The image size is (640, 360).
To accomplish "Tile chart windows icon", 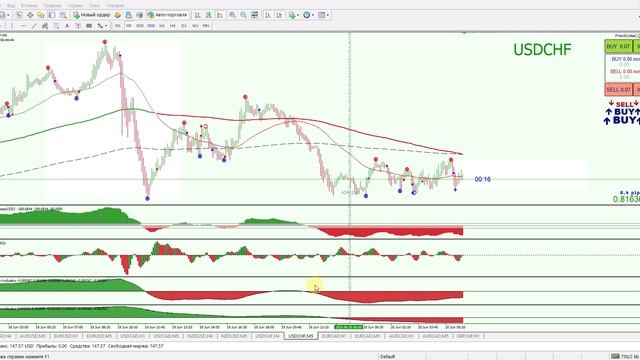I will point(254,15).
